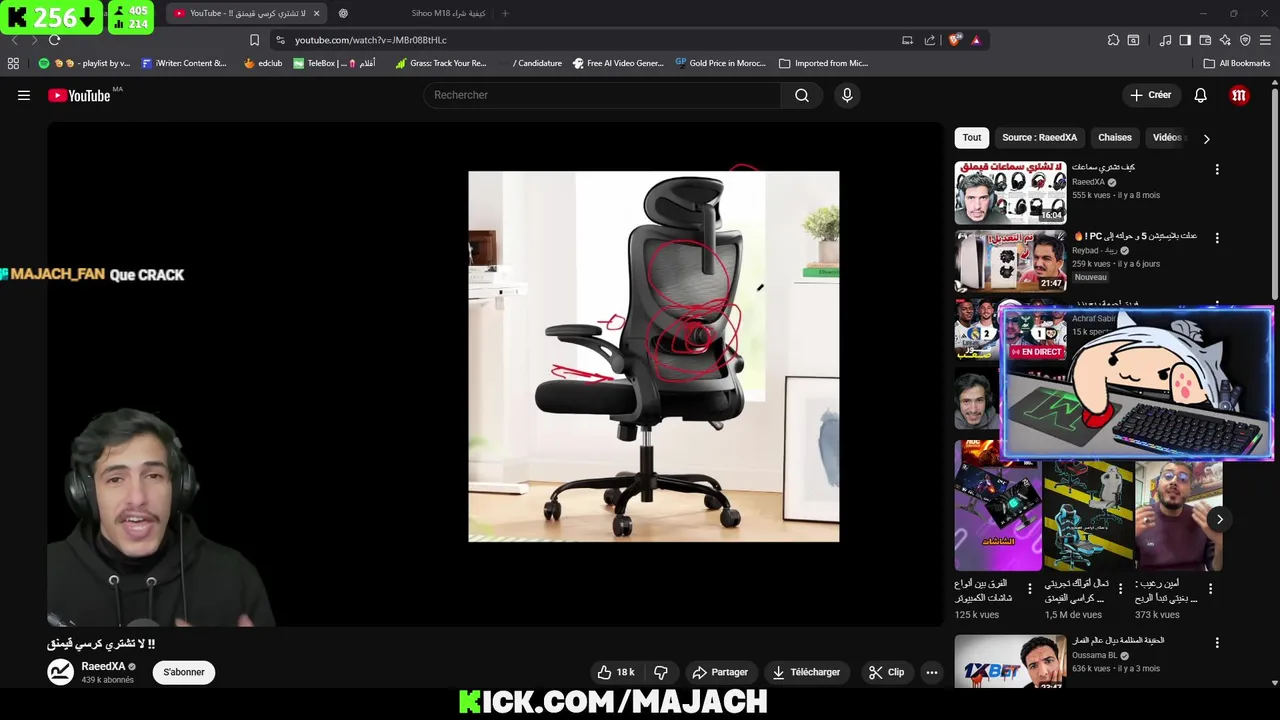Switch to the YouTube browser tab
The height and width of the screenshot is (720, 1280).
click(247, 13)
